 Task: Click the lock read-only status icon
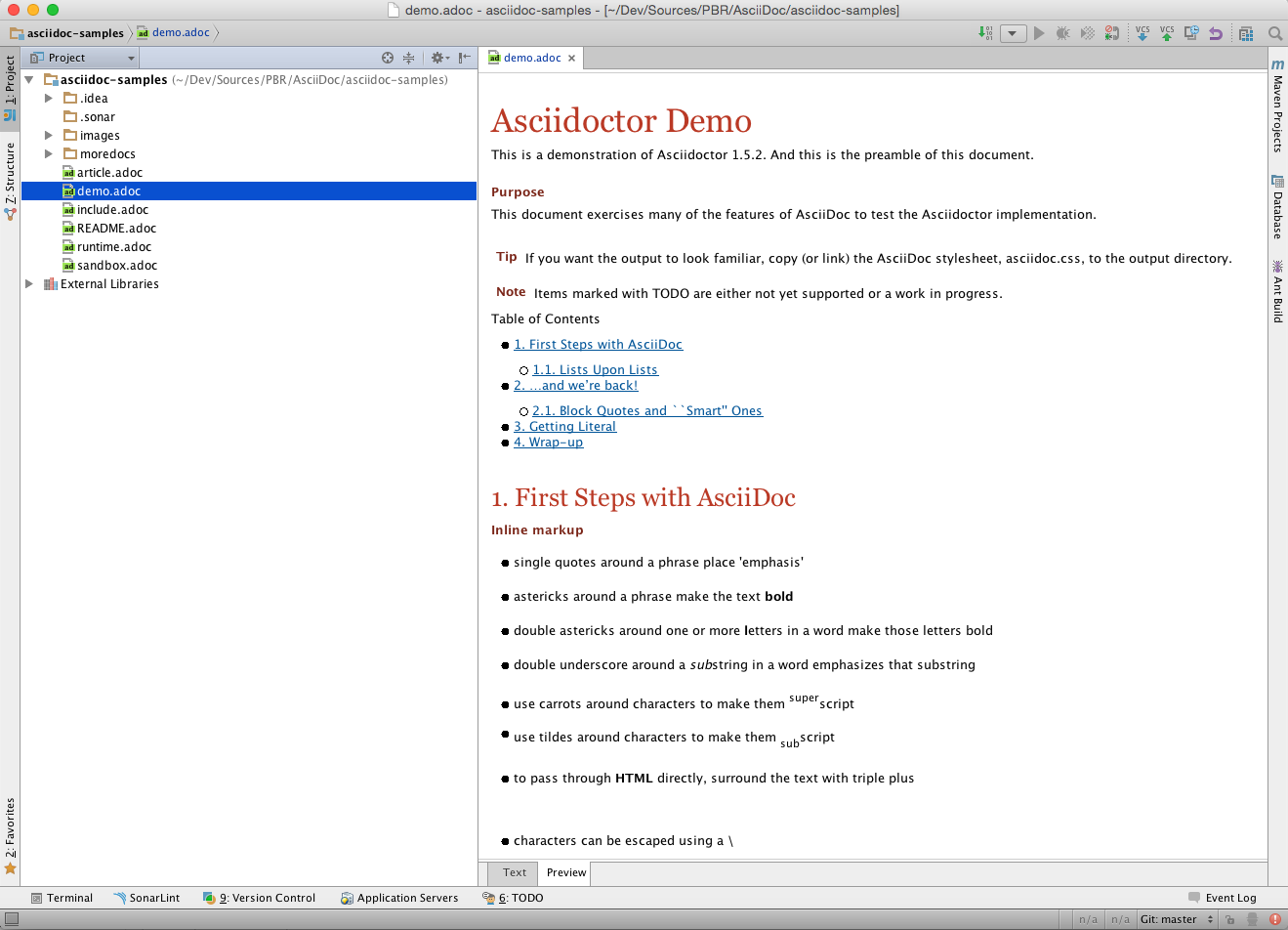(x=1230, y=919)
